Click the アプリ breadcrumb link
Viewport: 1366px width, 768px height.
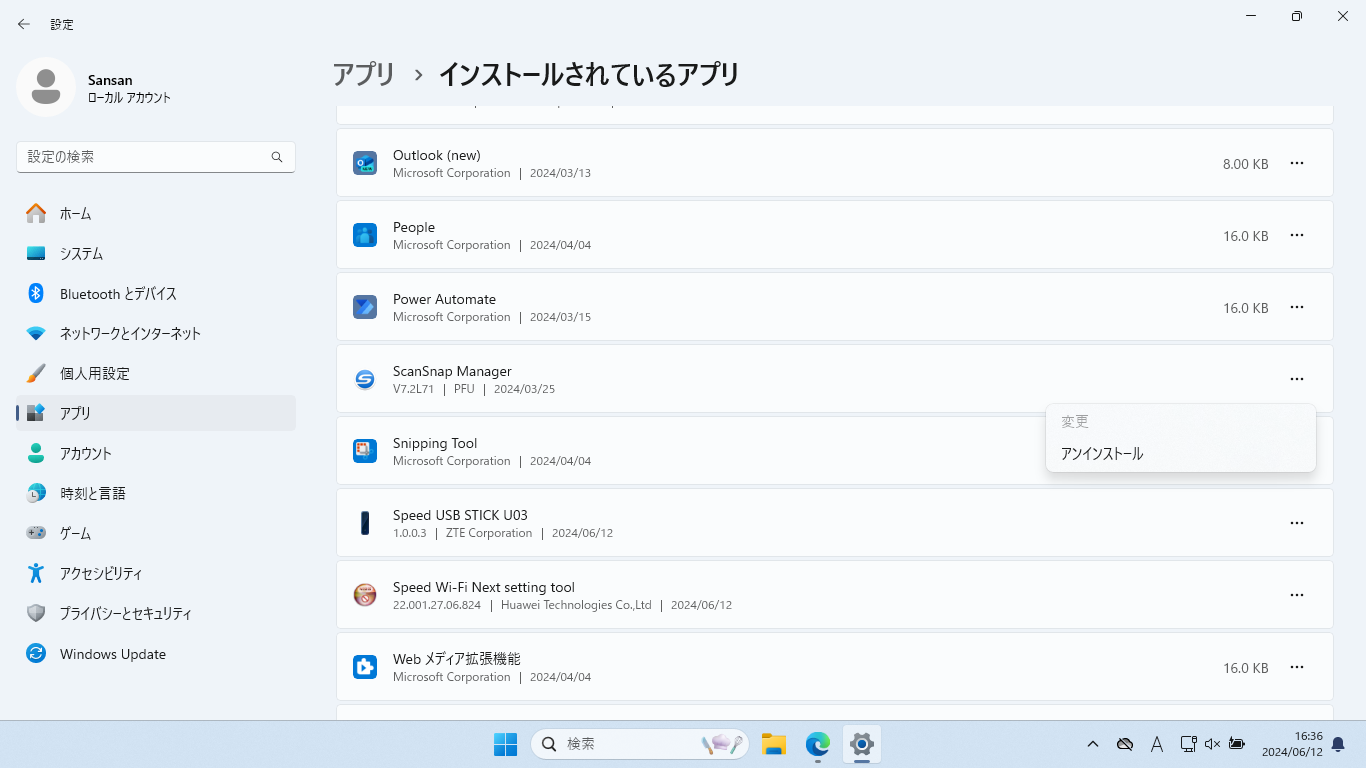click(364, 75)
